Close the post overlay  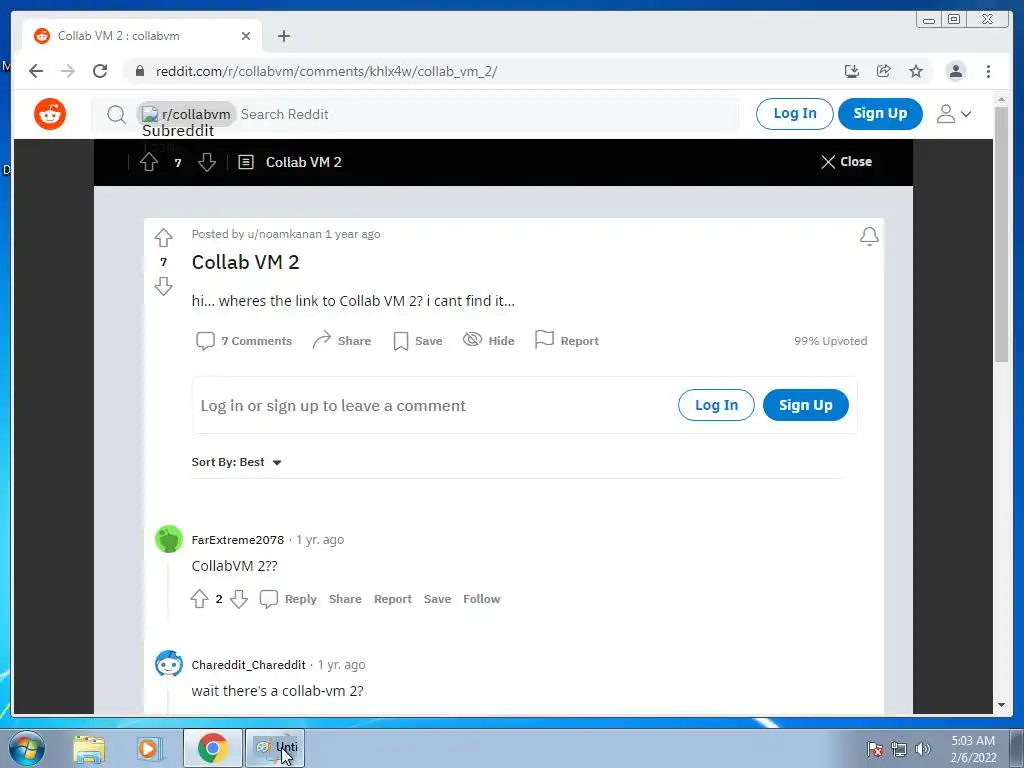pos(846,162)
